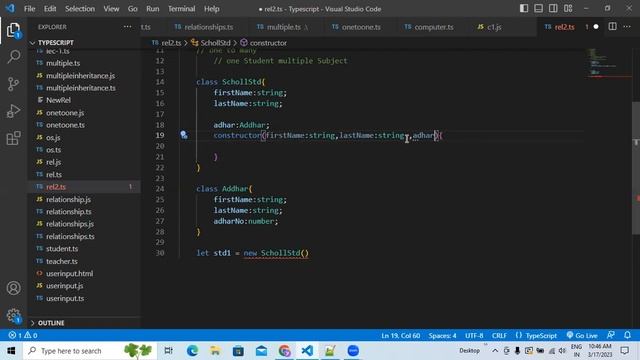Show errors and warnings in status bar
The height and width of the screenshot is (360, 640).
pyautogui.click(x=23, y=335)
